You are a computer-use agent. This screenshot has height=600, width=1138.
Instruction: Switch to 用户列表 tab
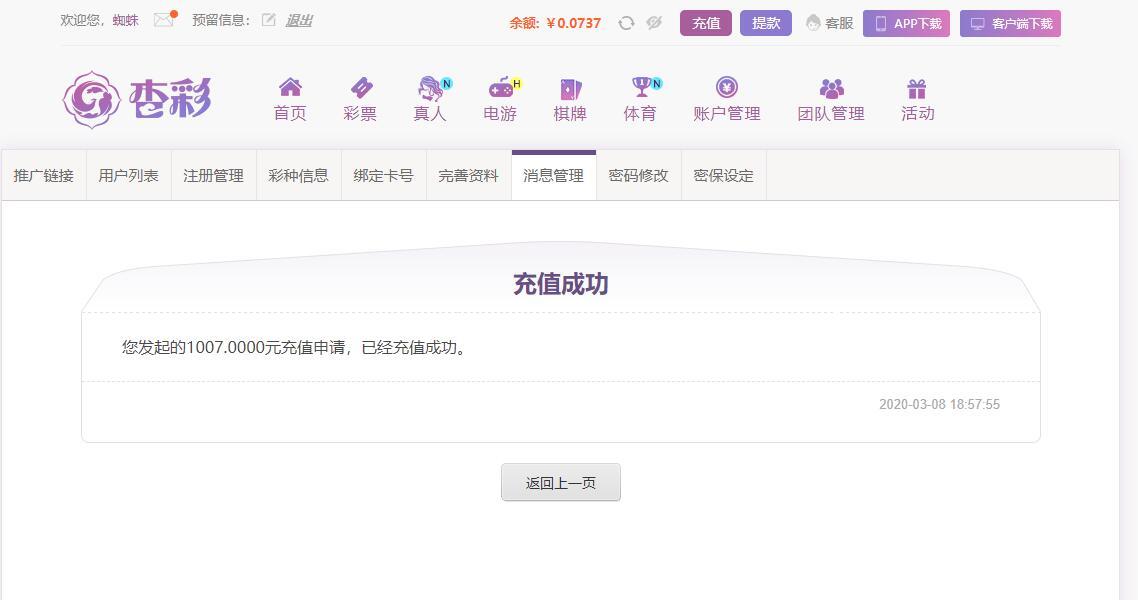click(x=128, y=176)
